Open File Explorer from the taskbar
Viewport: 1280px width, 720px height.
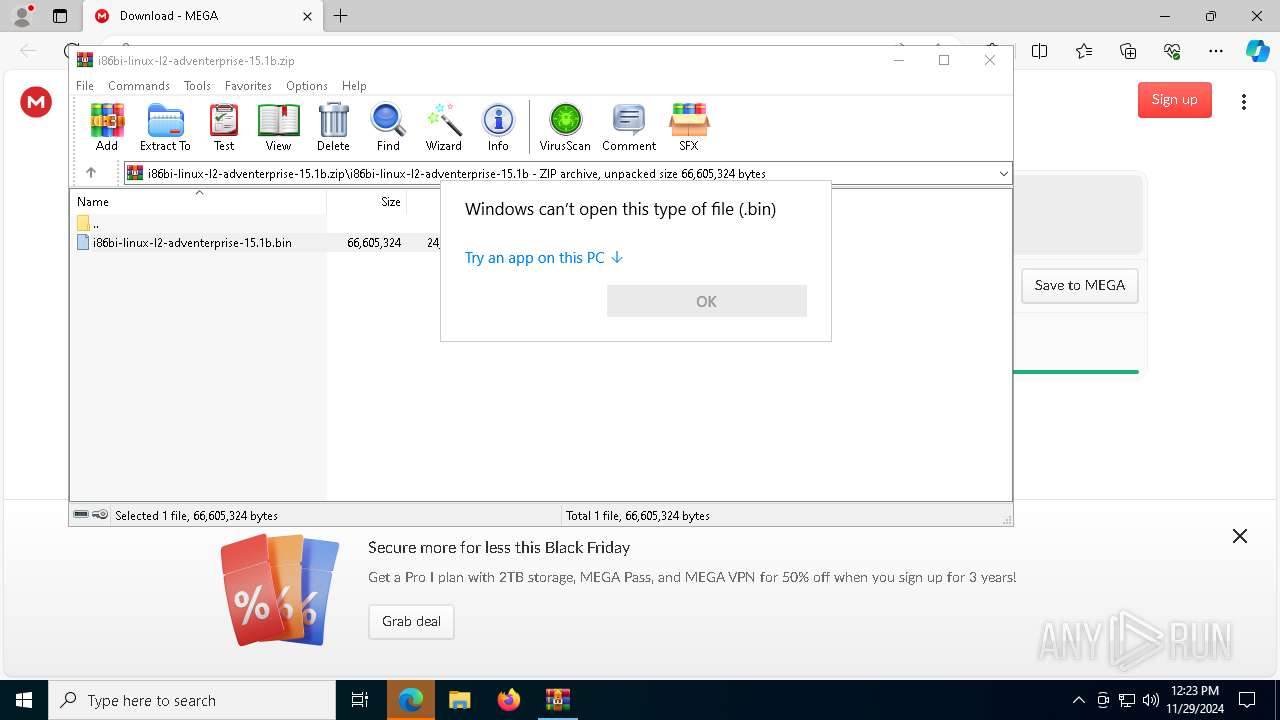[460, 700]
